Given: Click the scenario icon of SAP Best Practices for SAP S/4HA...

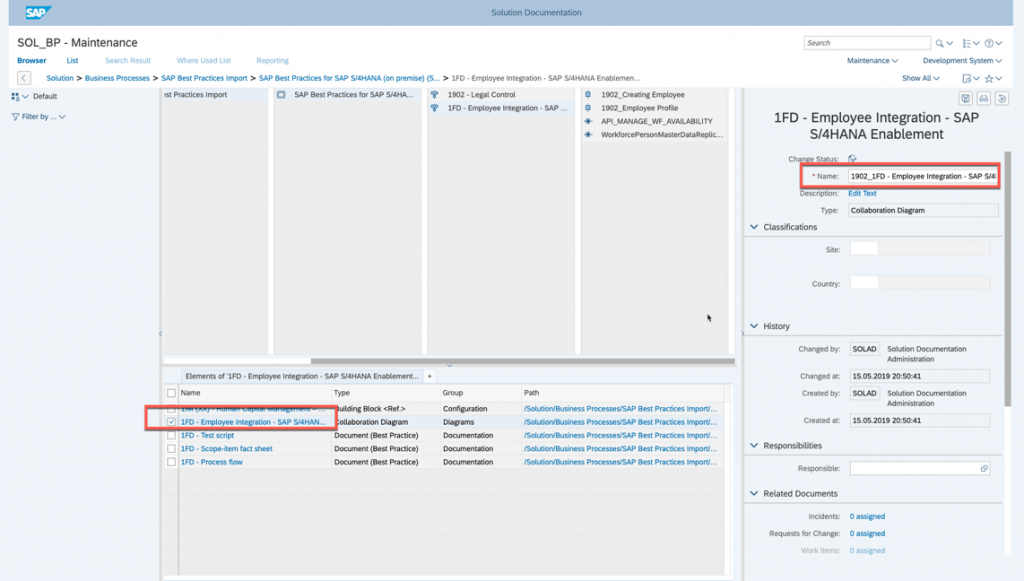Looking at the screenshot, I should 281,95.
